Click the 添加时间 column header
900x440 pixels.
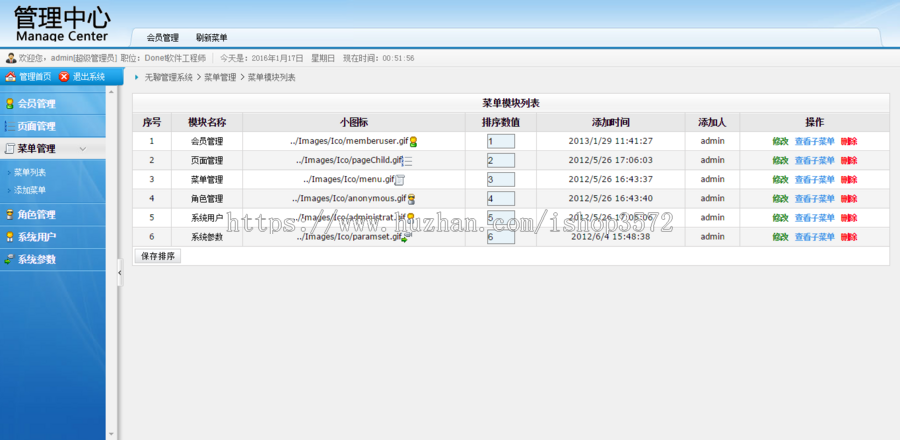click(x=611, y=122)
